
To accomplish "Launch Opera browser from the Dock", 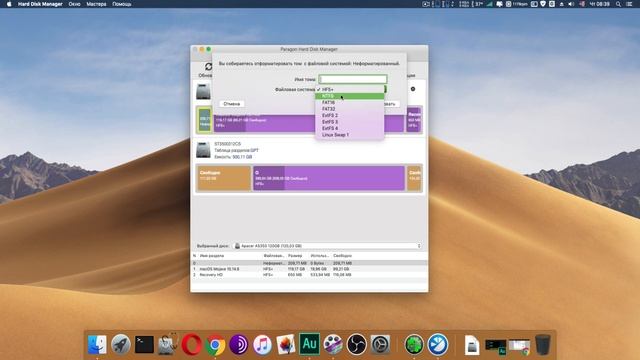I will (191, 344).
